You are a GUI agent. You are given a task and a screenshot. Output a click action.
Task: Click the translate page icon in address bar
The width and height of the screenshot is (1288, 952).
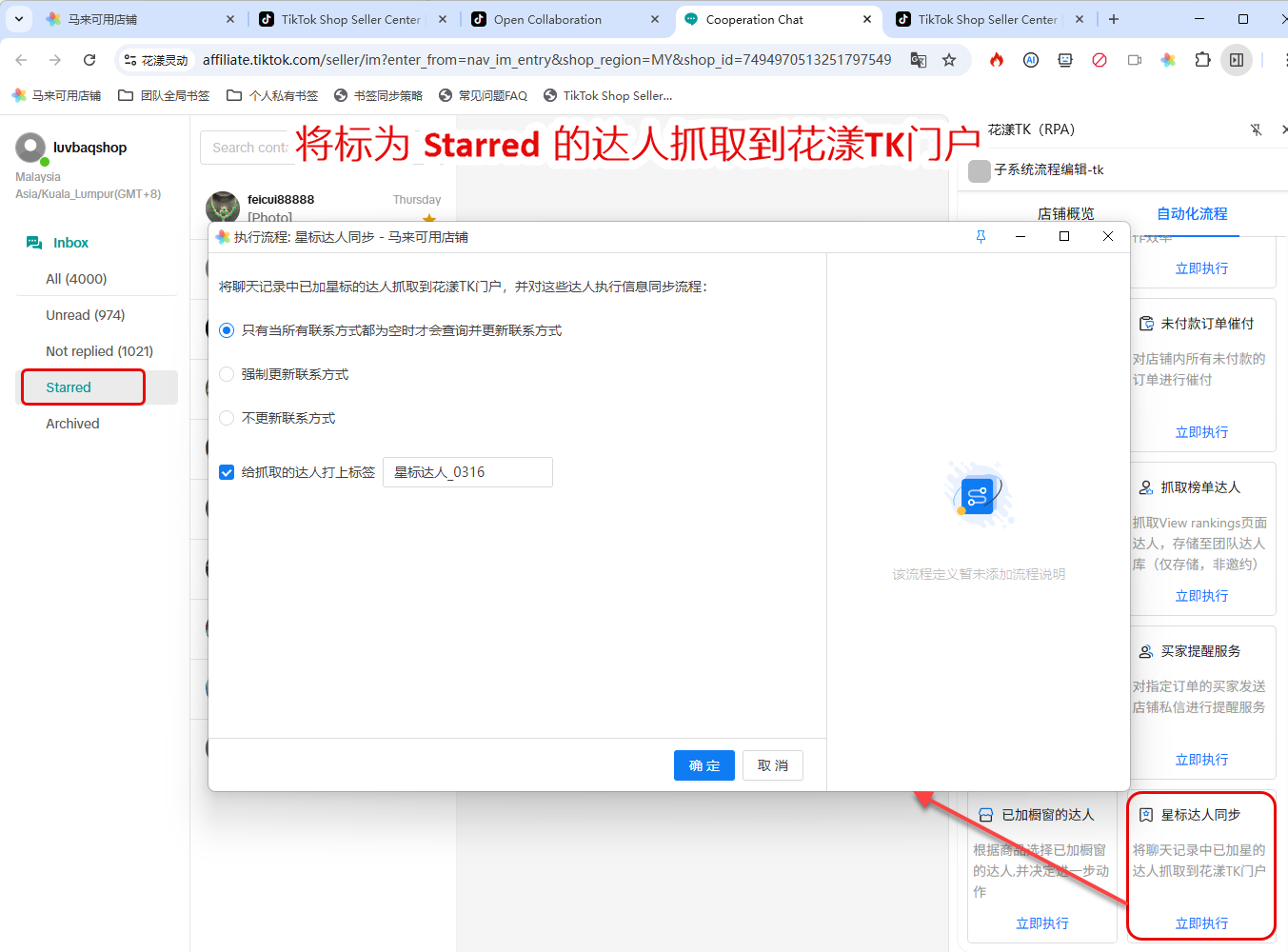coord(918,60)
